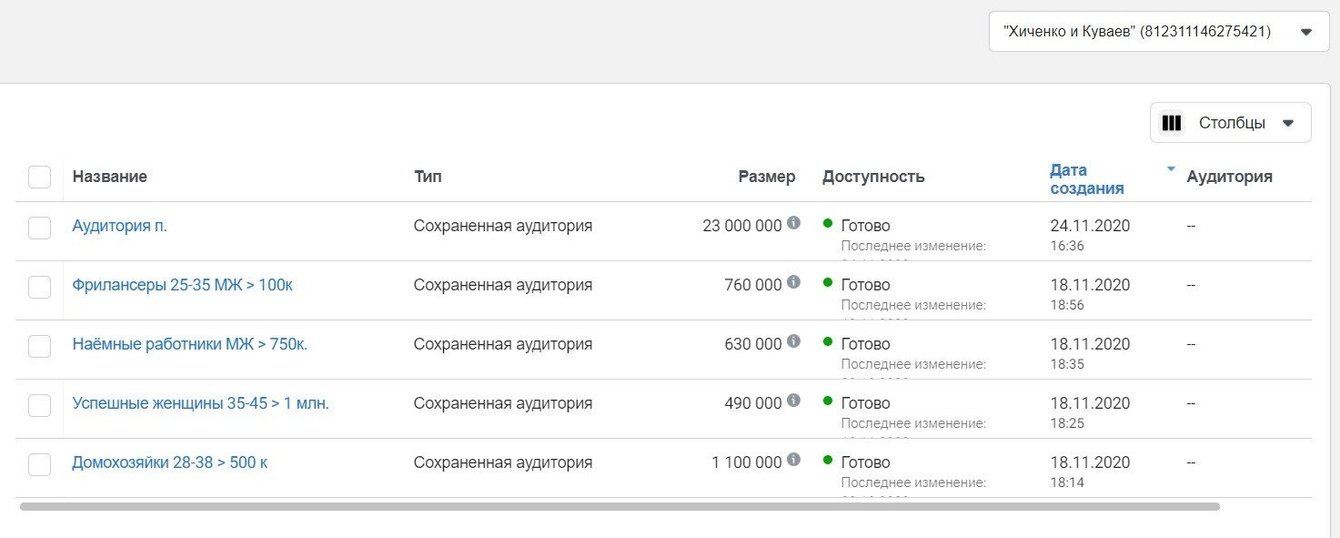
Task: Click info icon beside 490 000 size
Action: 794,400
